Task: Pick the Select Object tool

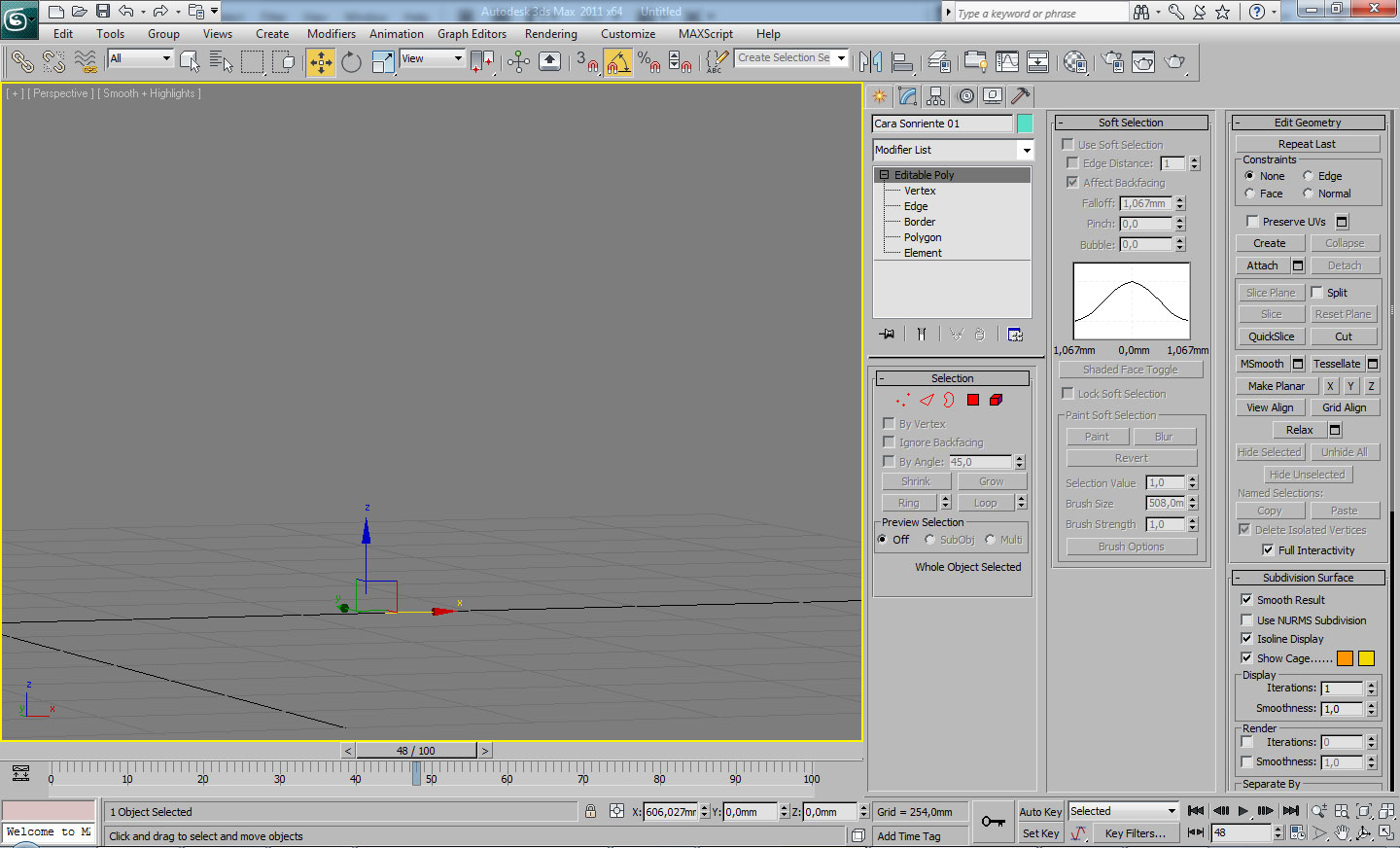Action: coord(190,62)
